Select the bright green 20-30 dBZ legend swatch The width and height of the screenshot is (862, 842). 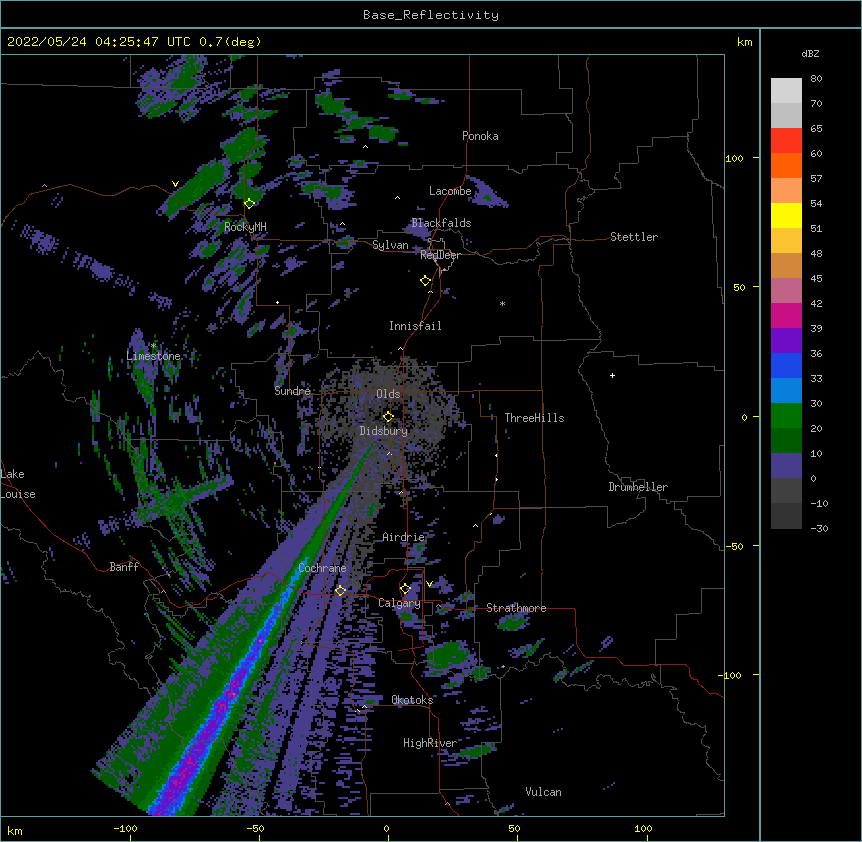coord(786,416)
